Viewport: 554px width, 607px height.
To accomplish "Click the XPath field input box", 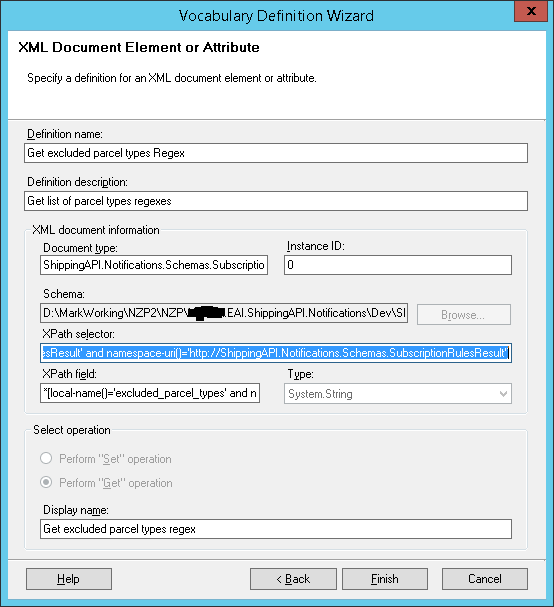I will (150, 393).
